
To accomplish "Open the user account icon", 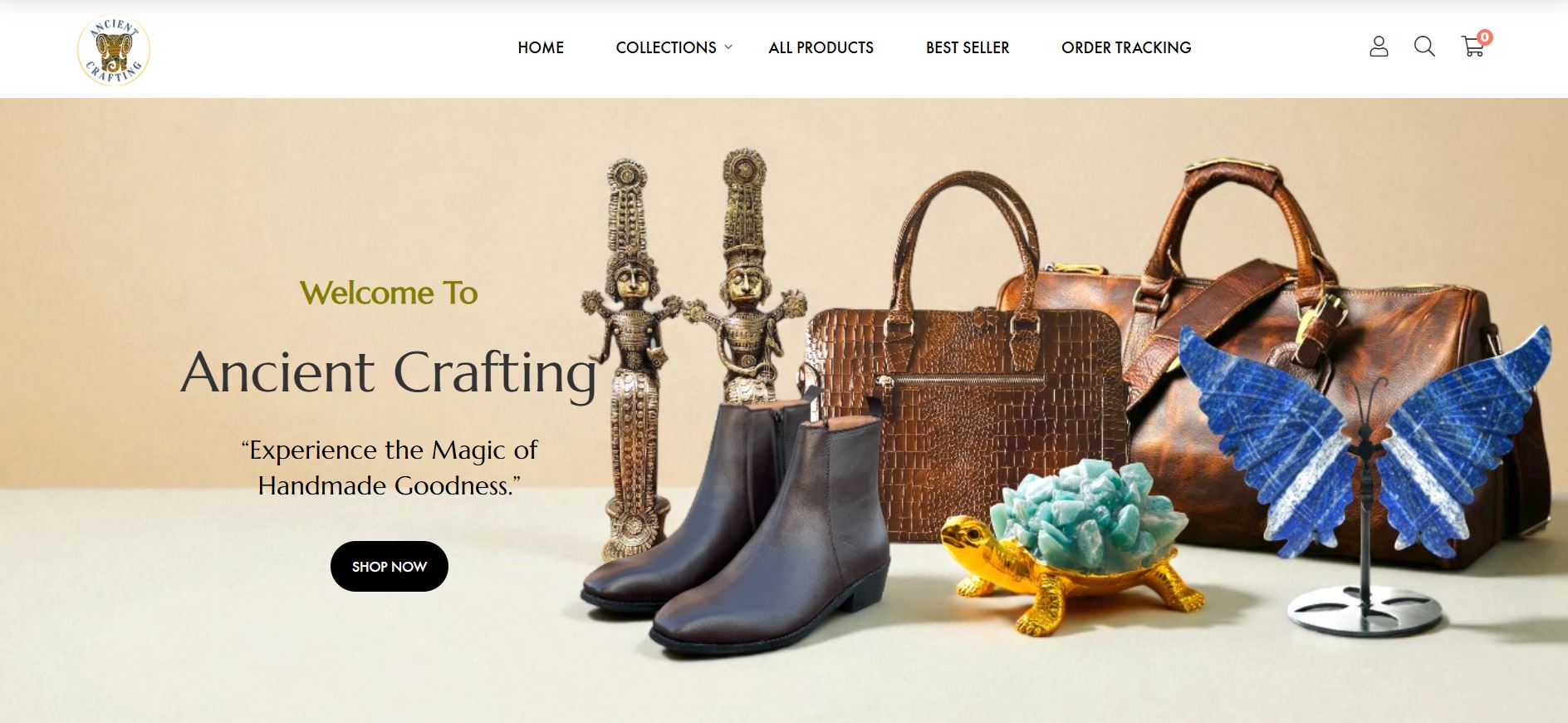I will click(x=1379, y=47).
